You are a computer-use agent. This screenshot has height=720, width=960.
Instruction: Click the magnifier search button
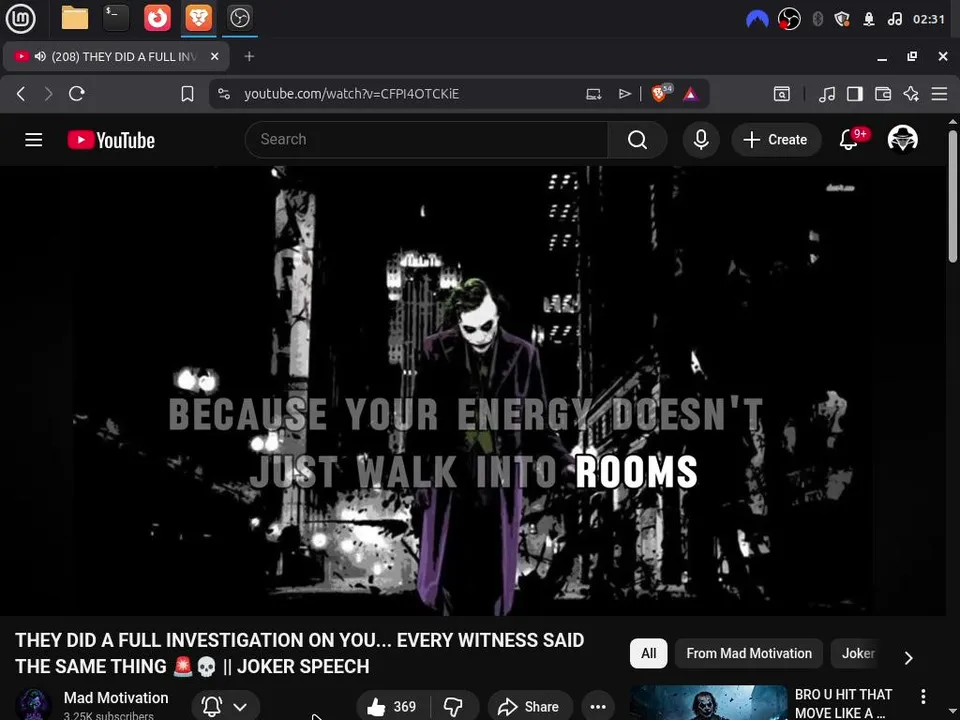pos(637,140)
